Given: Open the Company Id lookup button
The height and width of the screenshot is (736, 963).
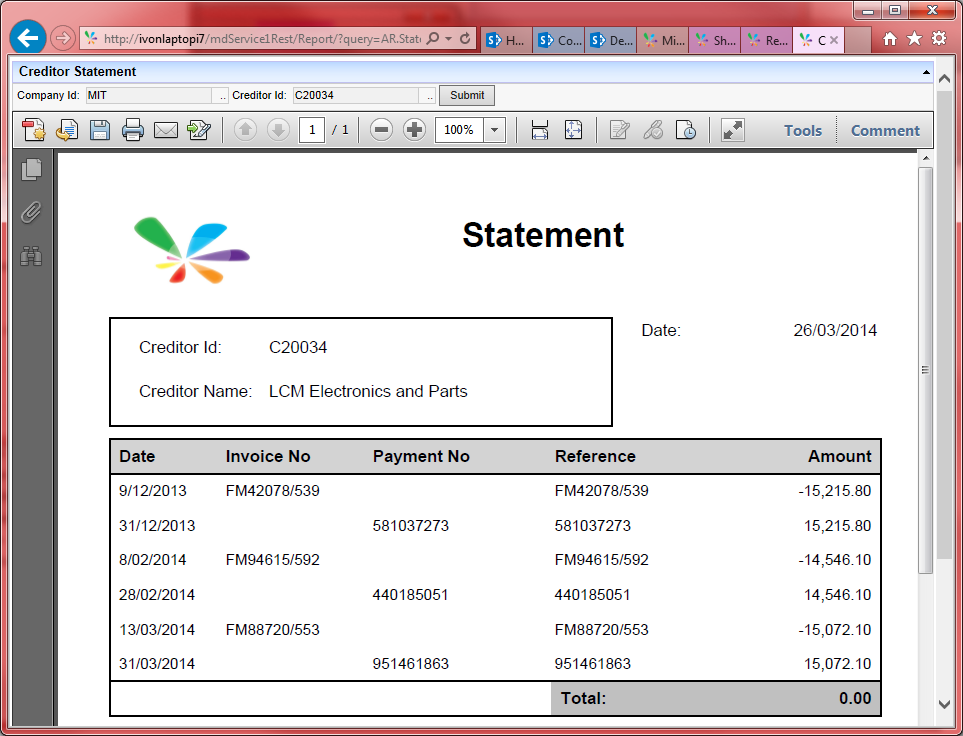Looking at the screenshot, I should [221, 96].
